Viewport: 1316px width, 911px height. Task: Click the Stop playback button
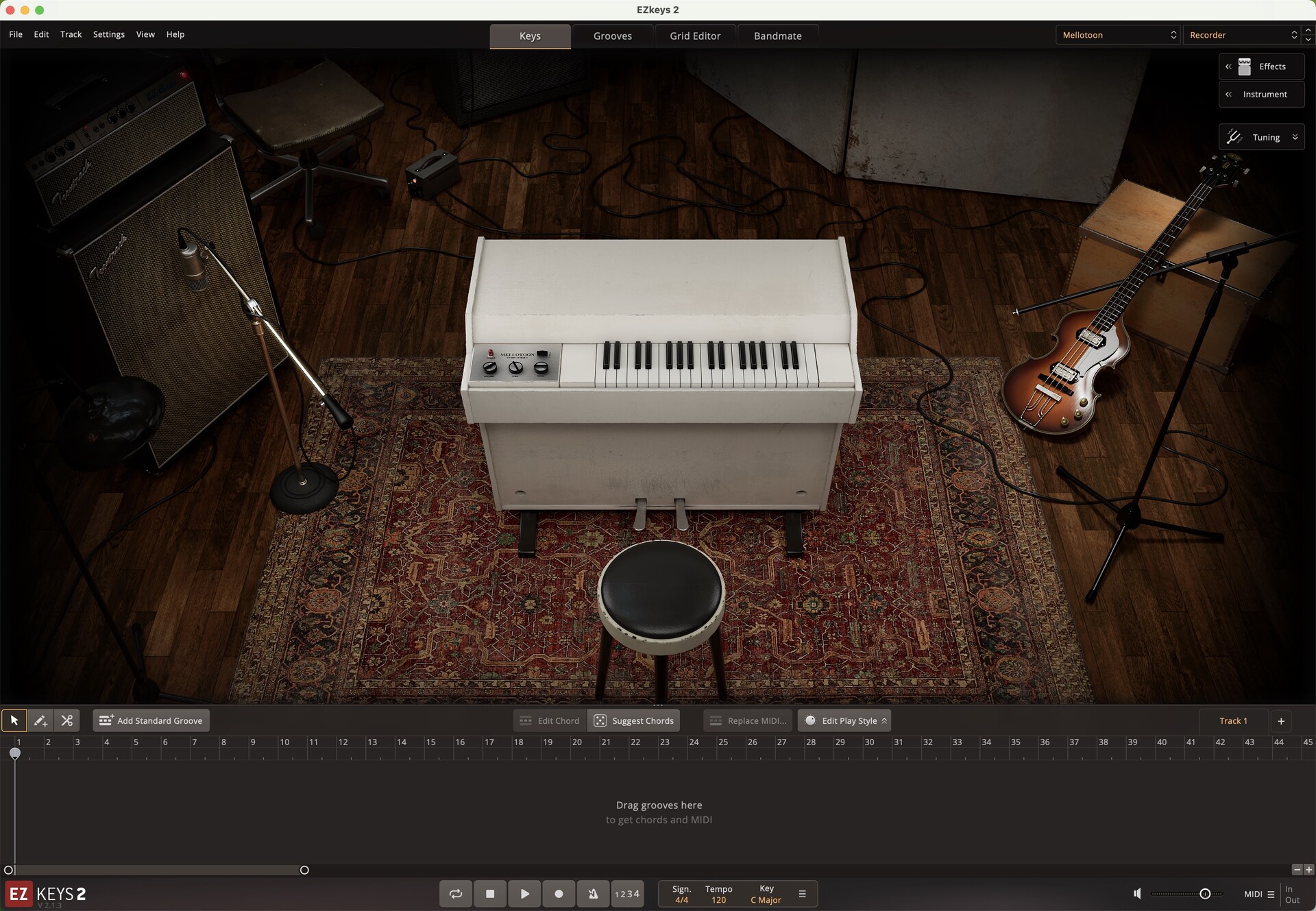(x=489, y=894)
